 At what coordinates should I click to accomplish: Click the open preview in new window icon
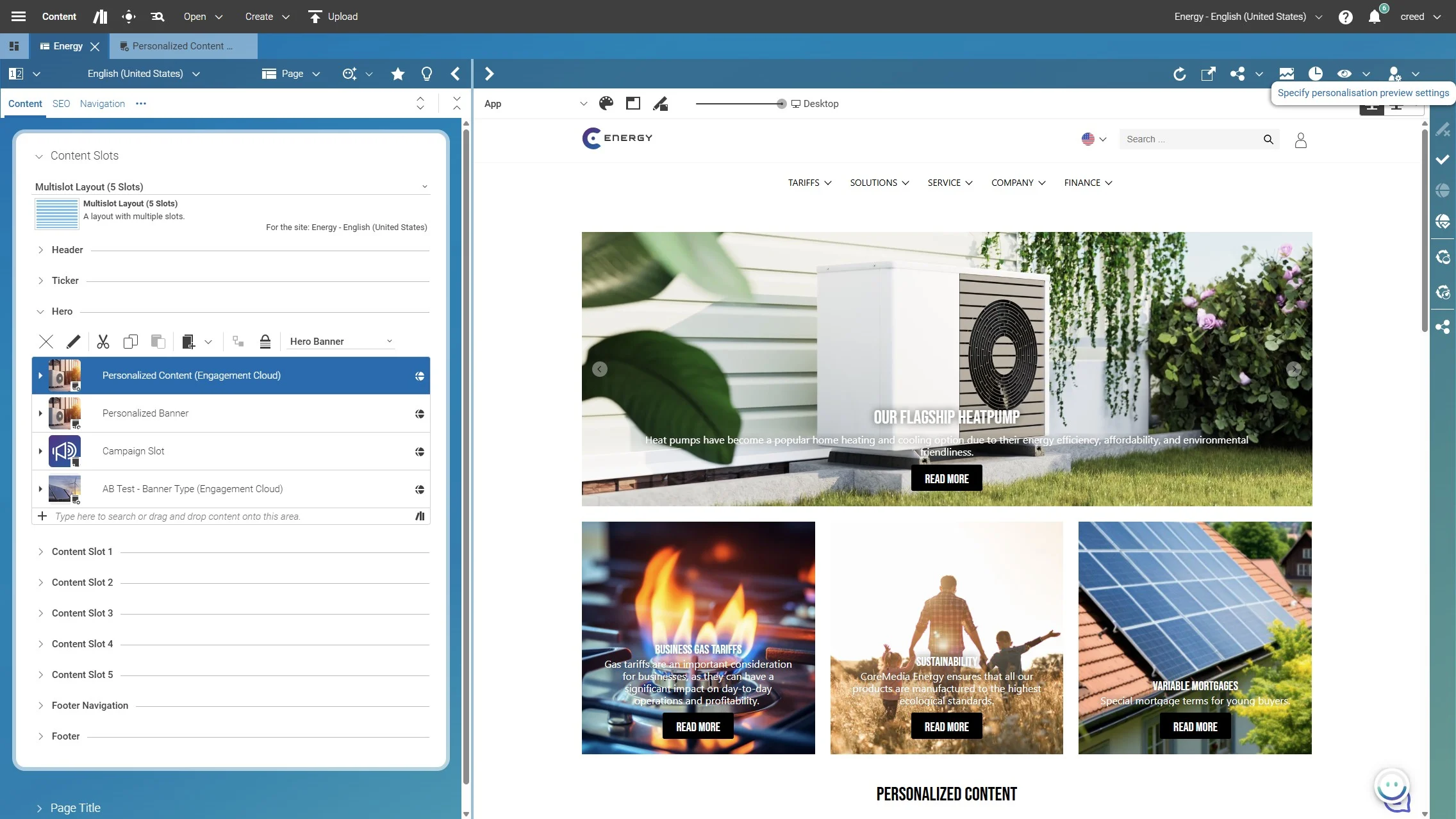coord(1208,74)
